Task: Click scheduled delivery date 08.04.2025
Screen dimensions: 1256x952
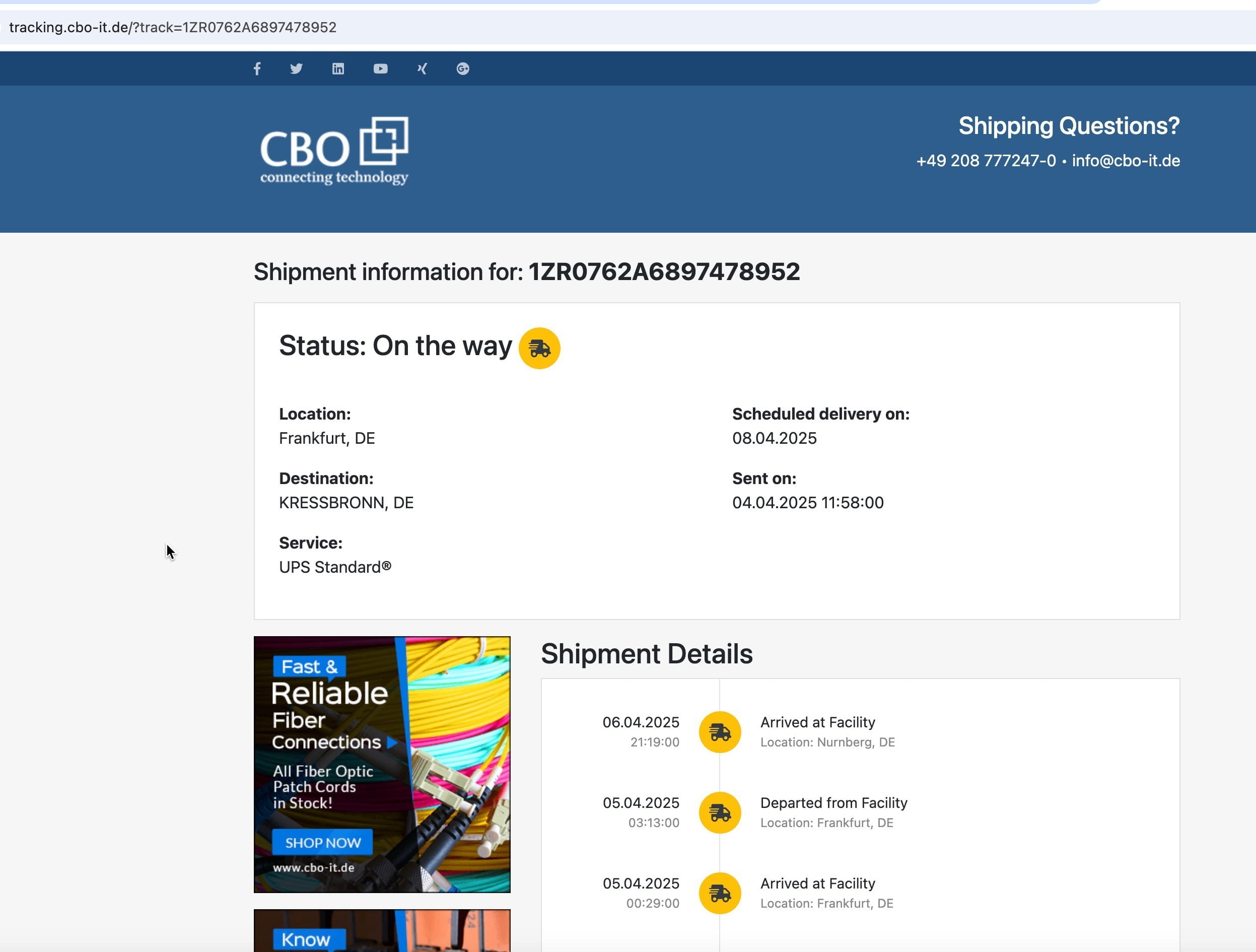Action: point(775,438)
